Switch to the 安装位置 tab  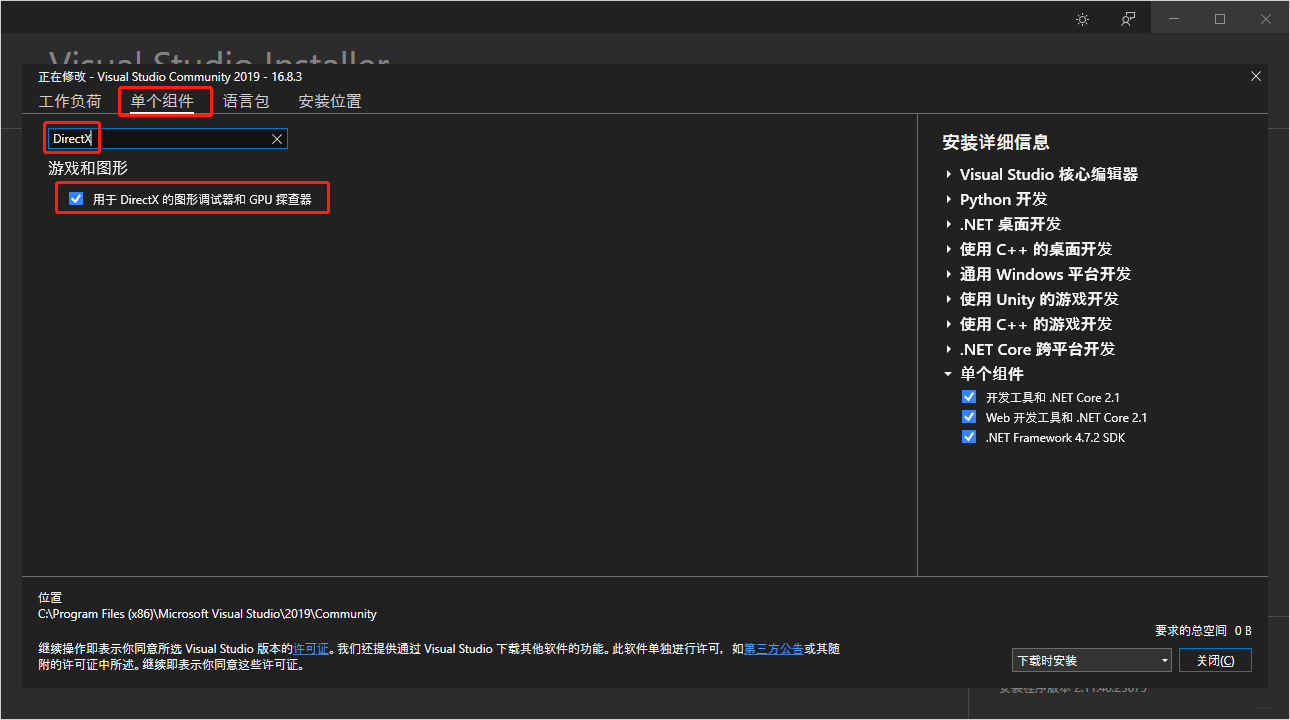coord(330,101)
